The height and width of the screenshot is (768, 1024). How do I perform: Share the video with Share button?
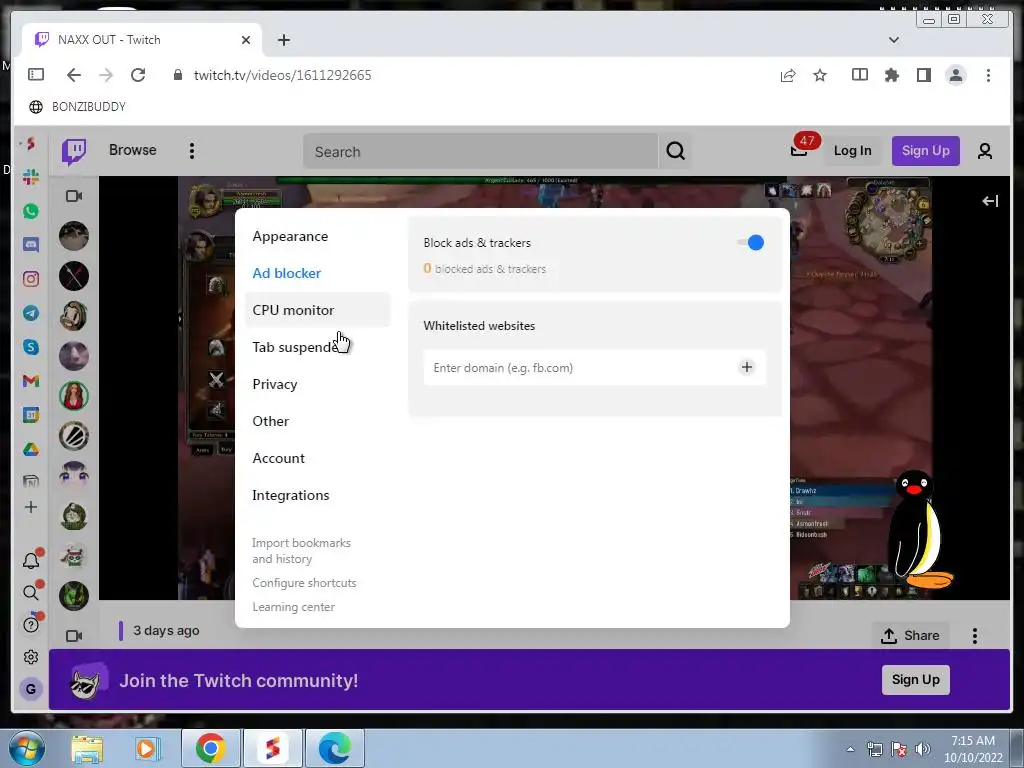(x=910, y=635)
